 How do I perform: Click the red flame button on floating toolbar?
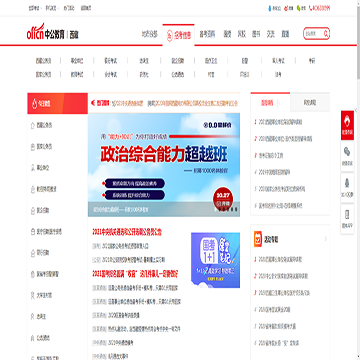click(x=347, y=125)
